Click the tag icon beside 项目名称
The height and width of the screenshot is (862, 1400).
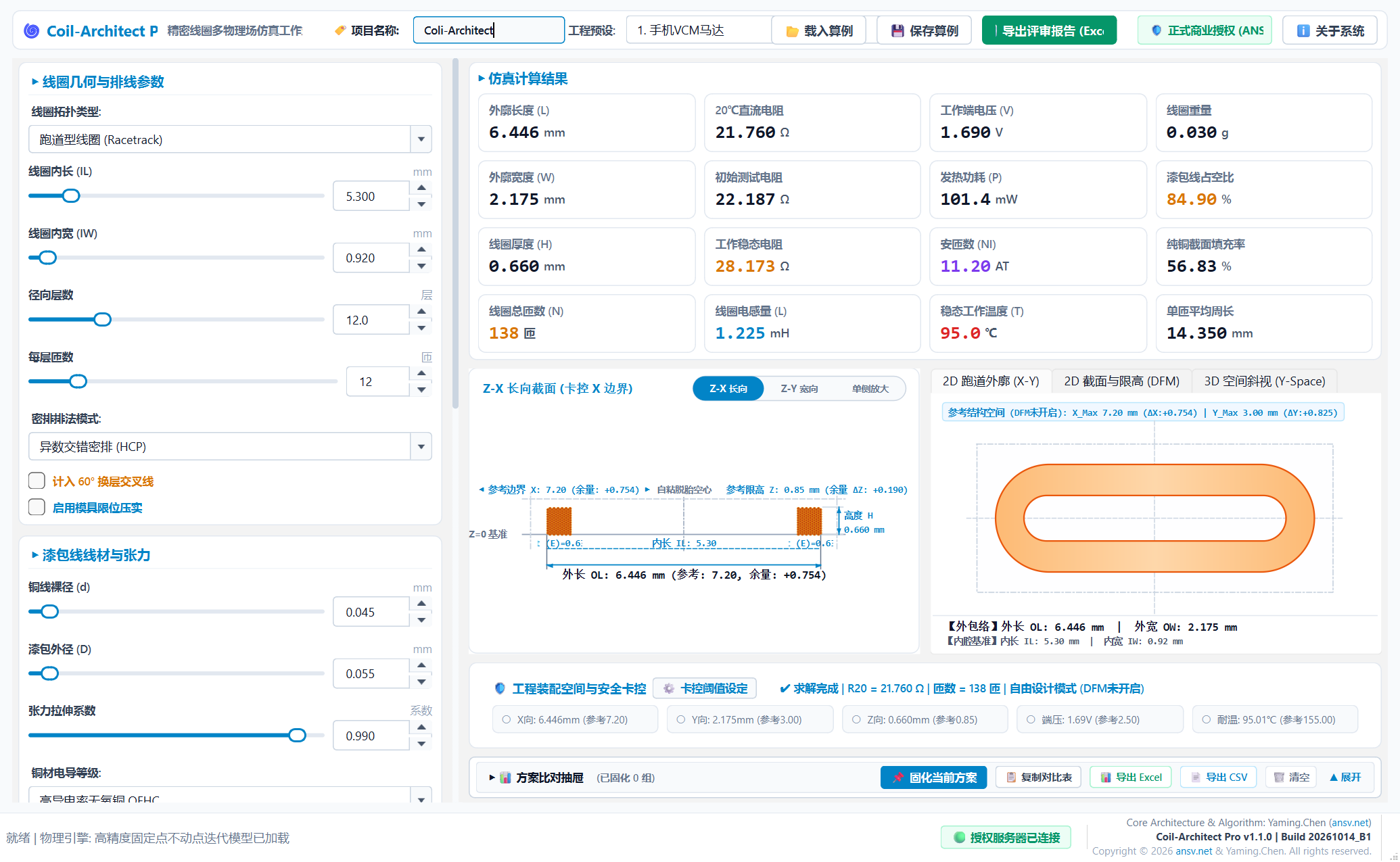[340, 30]
